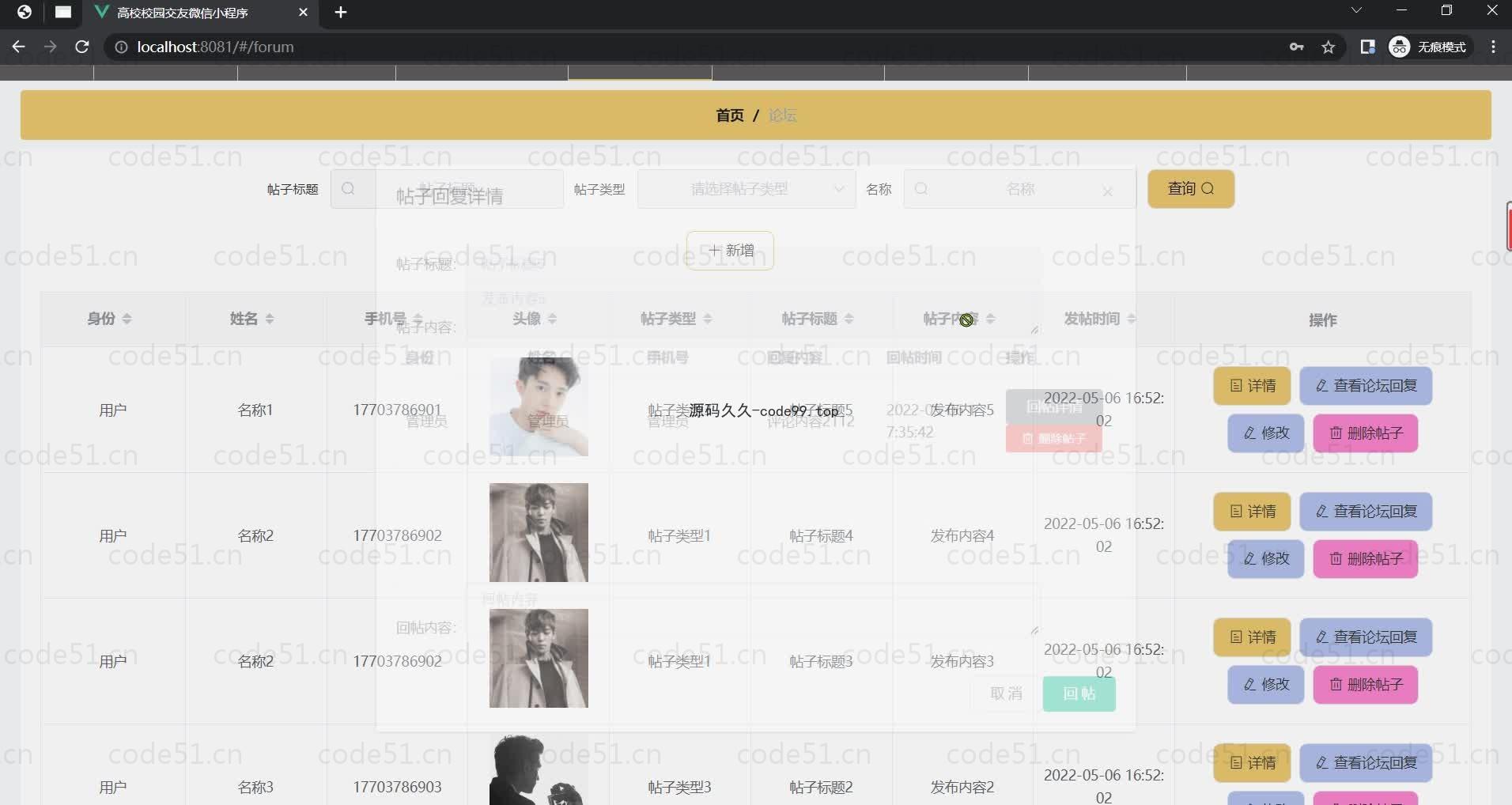Reload the page with refresh icon

click(x=81, y=47)
